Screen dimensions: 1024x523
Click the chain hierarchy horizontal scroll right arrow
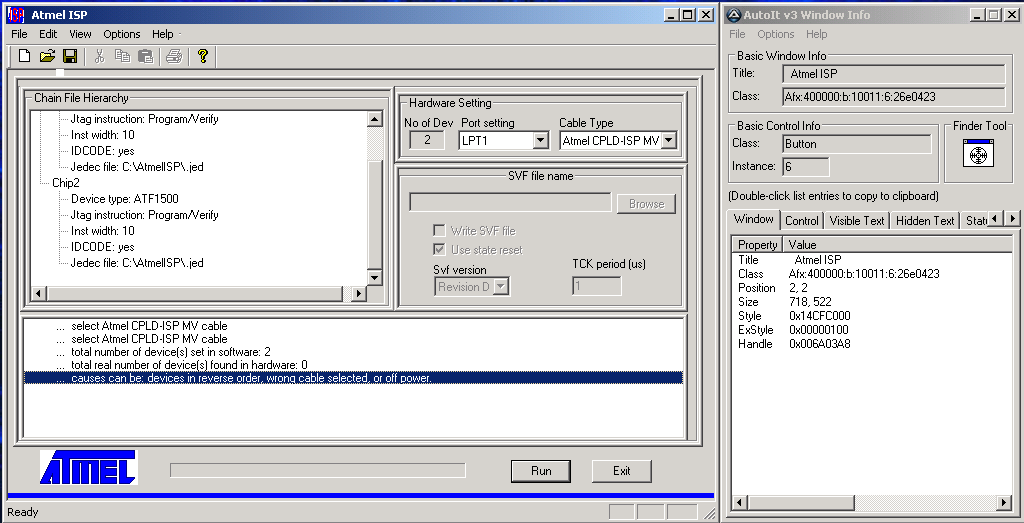pyautogui.click(x=359, y=294)
